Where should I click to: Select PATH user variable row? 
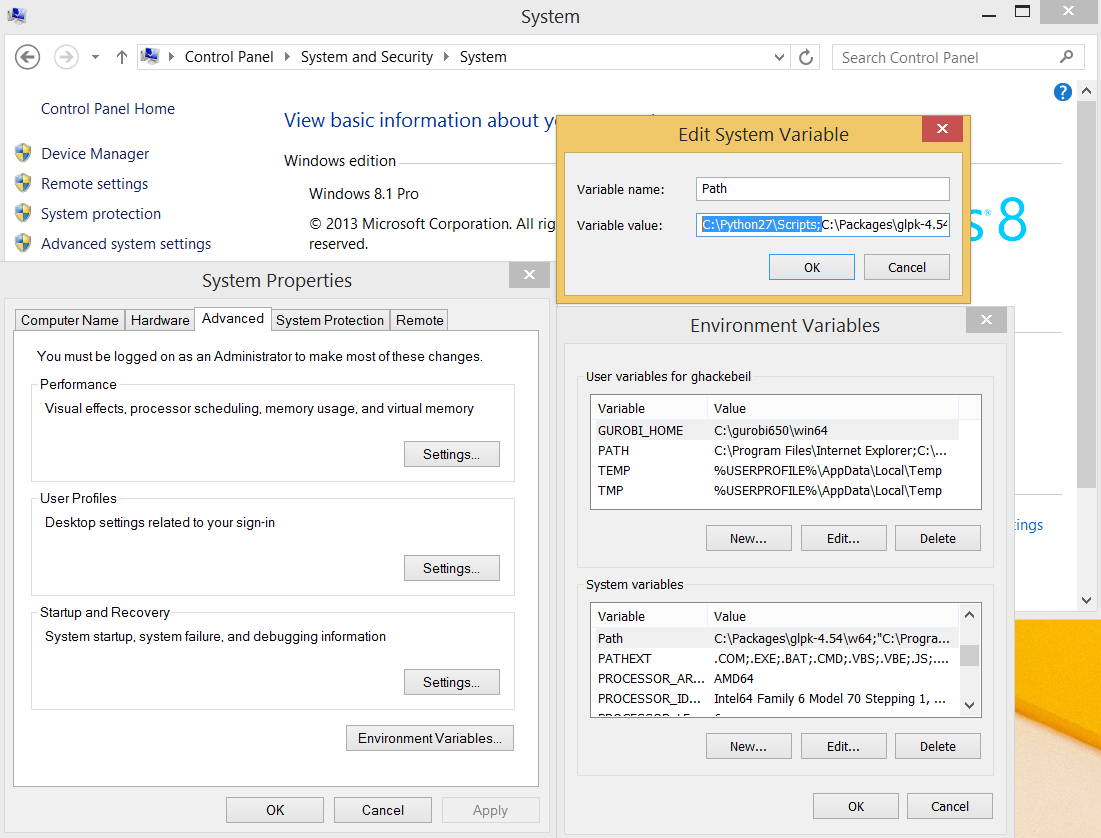[x=775, y=450]
